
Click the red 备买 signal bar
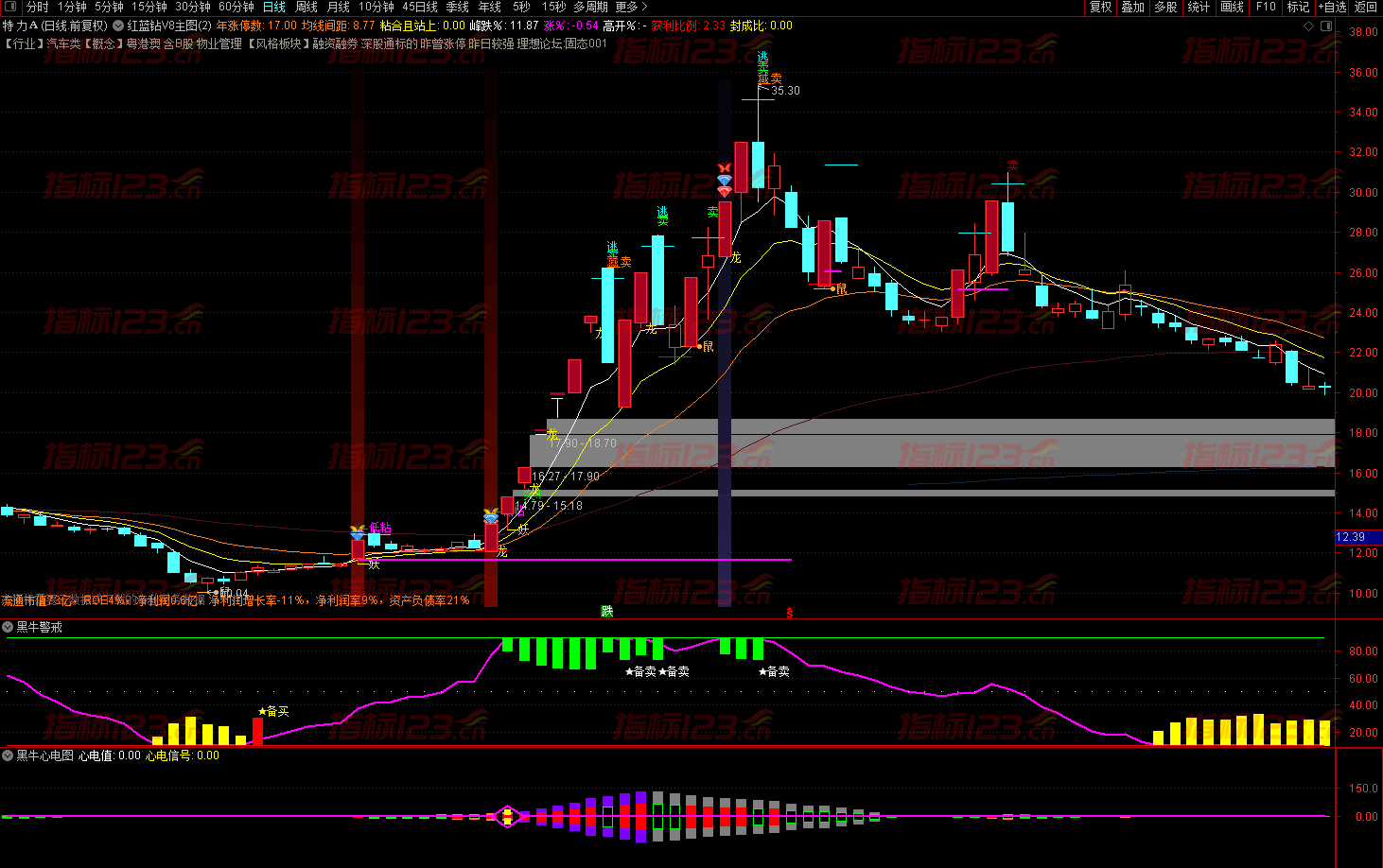(257, 731)
